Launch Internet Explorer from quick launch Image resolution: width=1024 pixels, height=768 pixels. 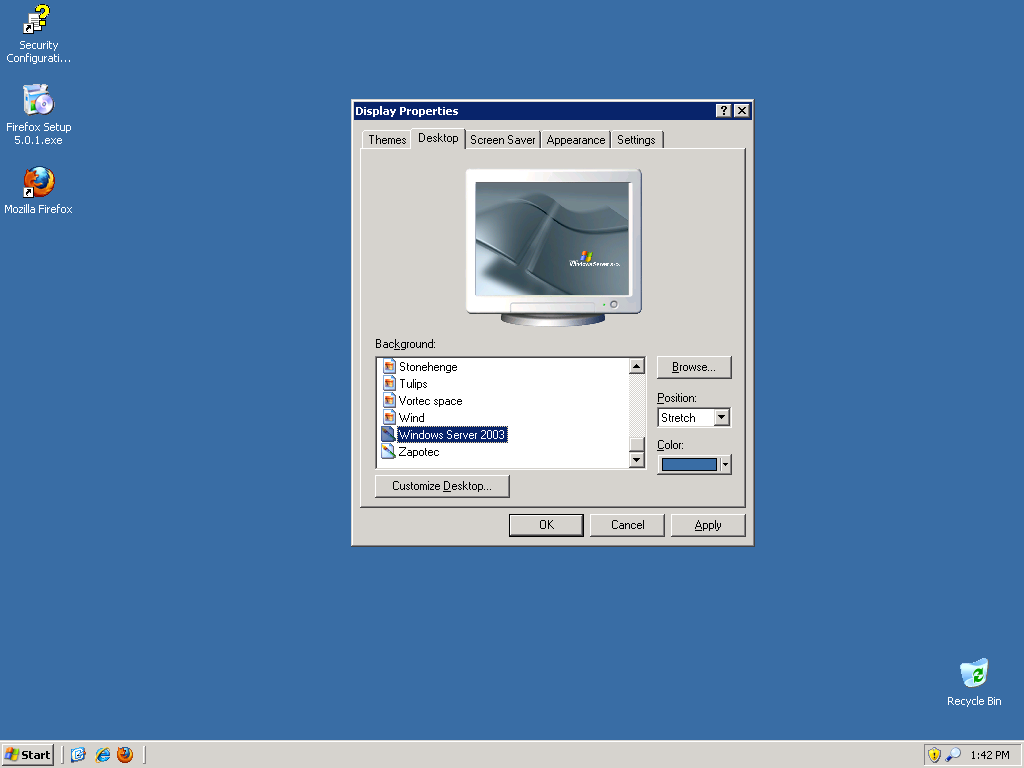[103, 755]
